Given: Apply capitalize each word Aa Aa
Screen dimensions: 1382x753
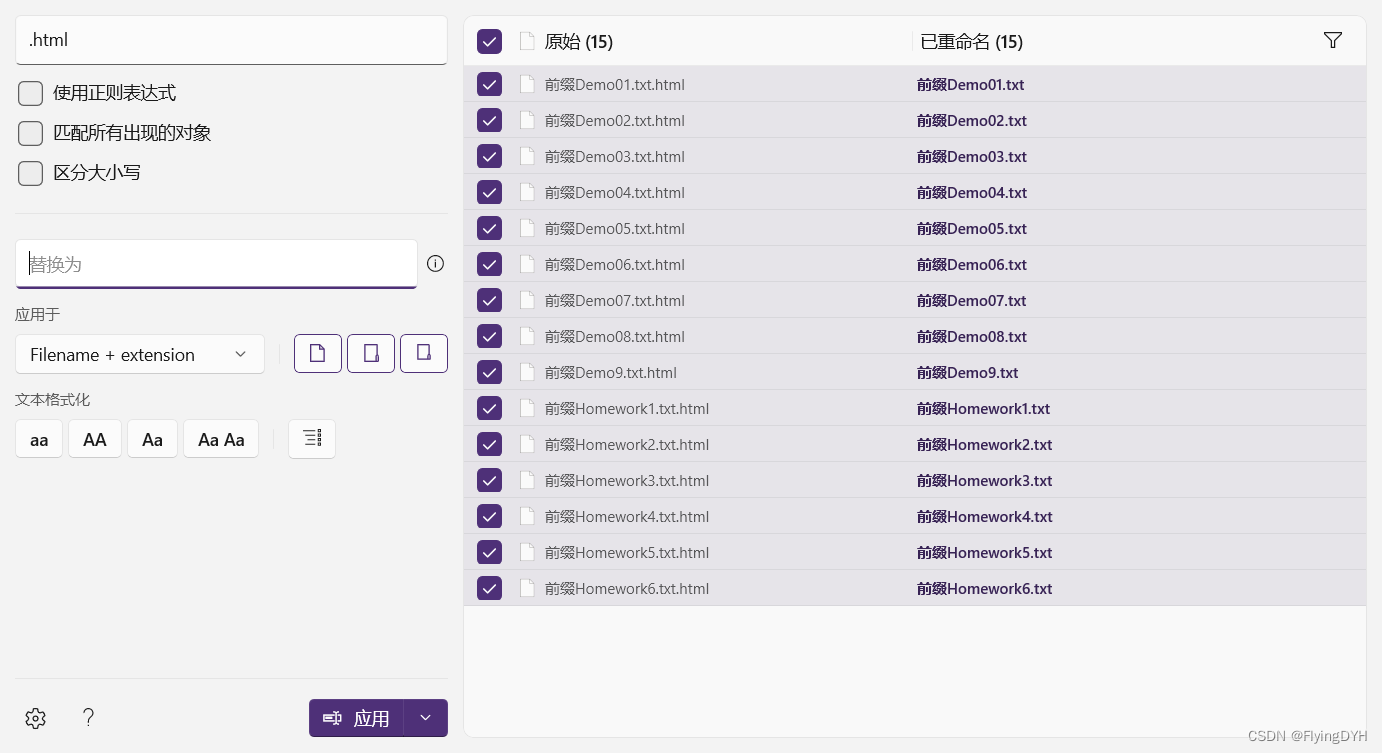Looking at the screenshot, I should [221, 439].
